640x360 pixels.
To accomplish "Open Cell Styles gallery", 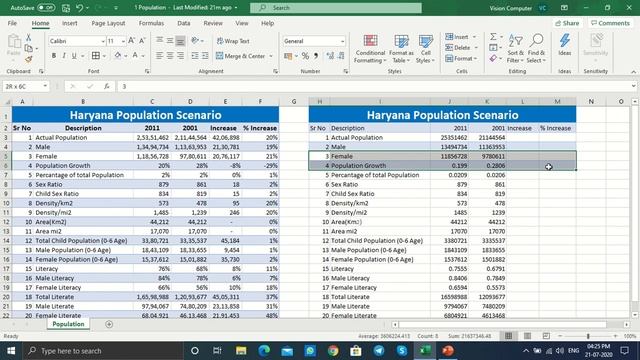I will tap(425, 49).
